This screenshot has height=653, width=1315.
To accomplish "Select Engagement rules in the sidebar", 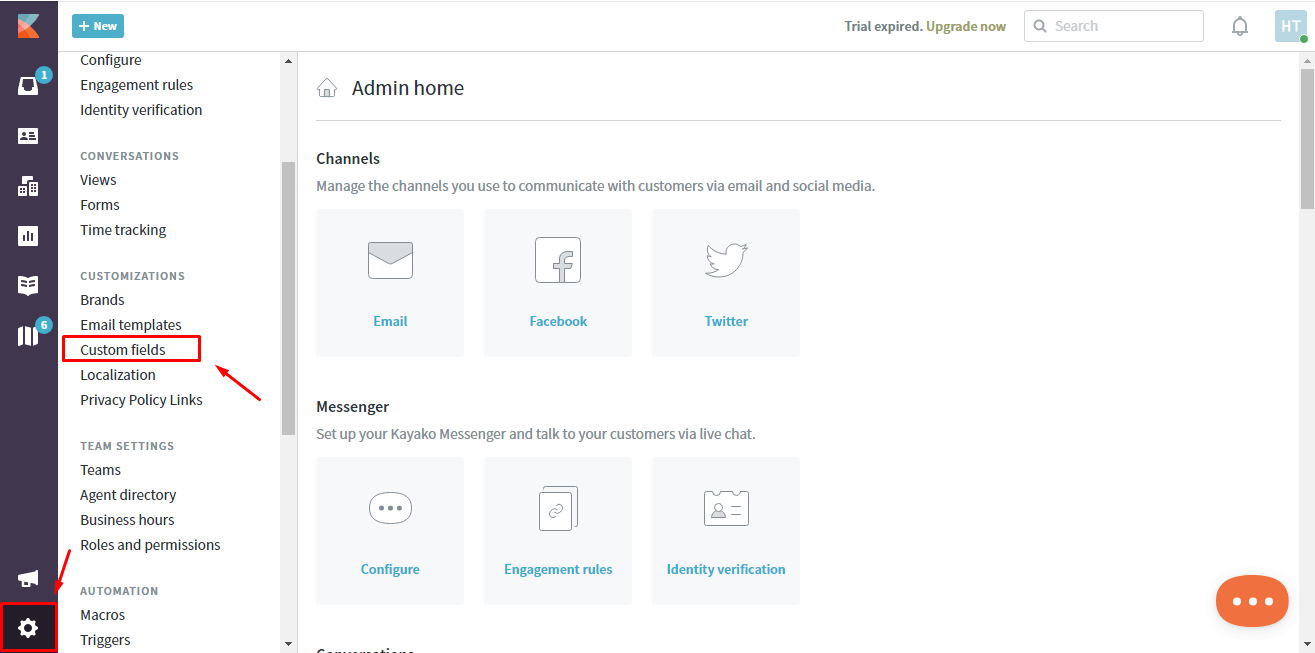I will pyautogui.click(x=137, y=85).
